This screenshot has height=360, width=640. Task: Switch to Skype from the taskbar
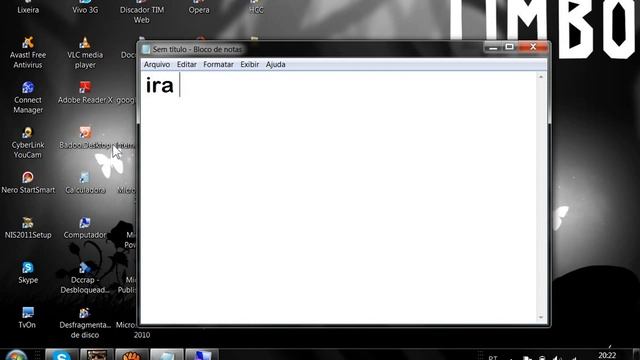[61, 355]
